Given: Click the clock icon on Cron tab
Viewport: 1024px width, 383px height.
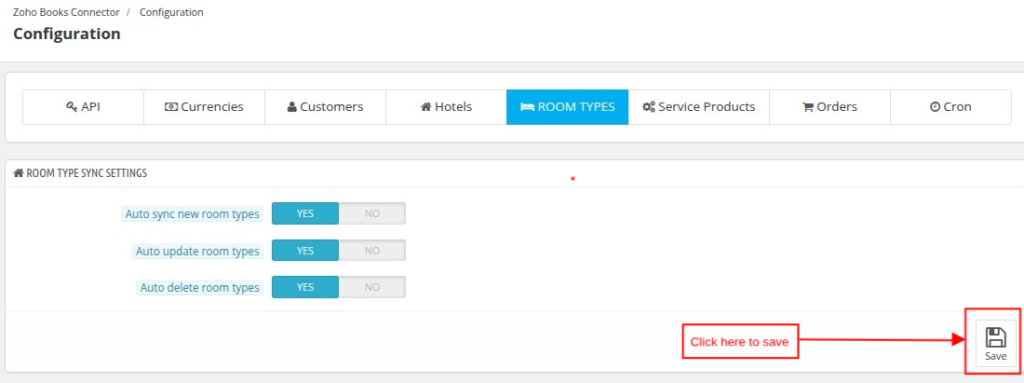Looking at the screenshot, I should tap(935, 107).
